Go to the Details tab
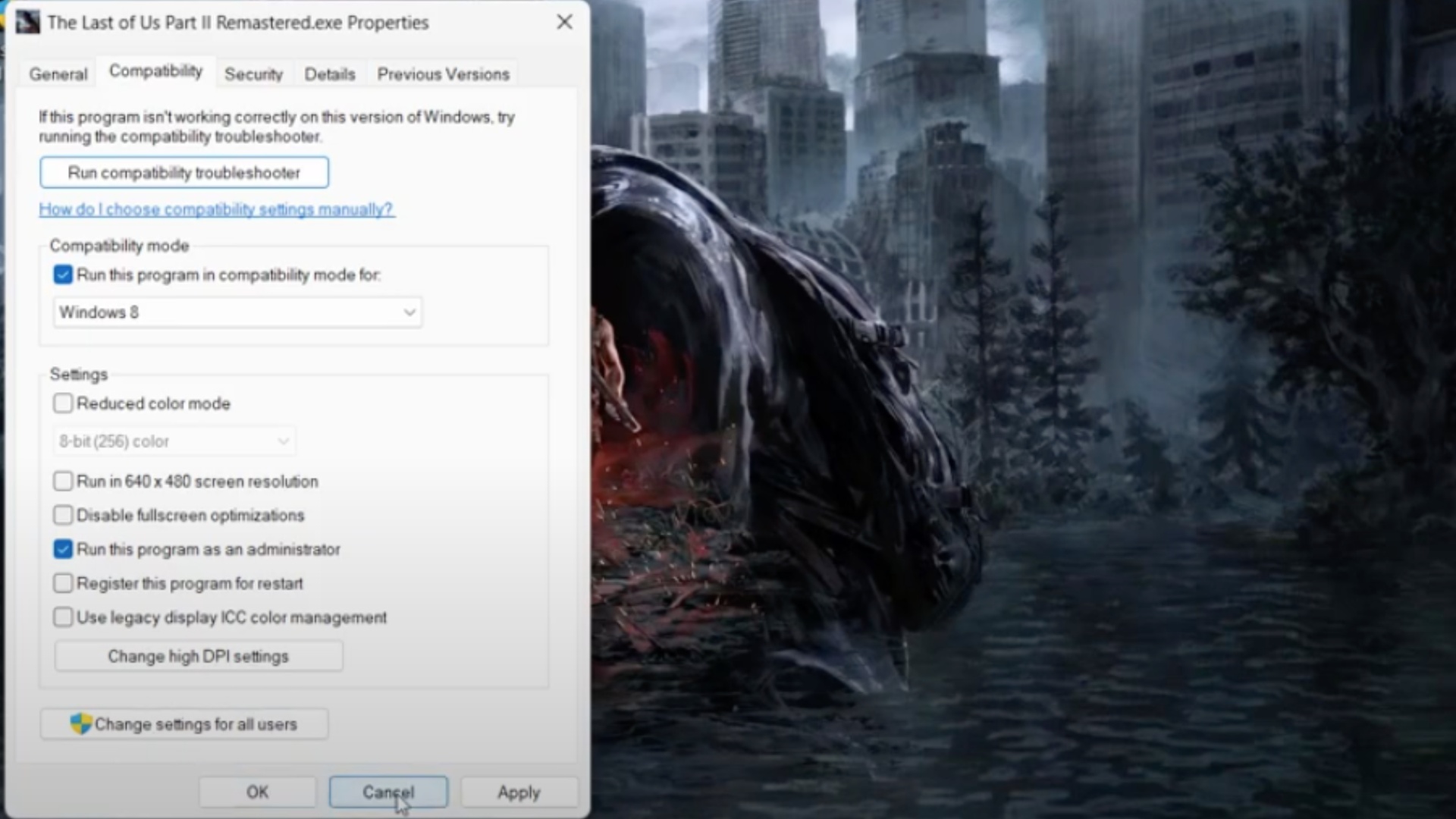This screenshot has height=819, width=1456. click(329, 74)
